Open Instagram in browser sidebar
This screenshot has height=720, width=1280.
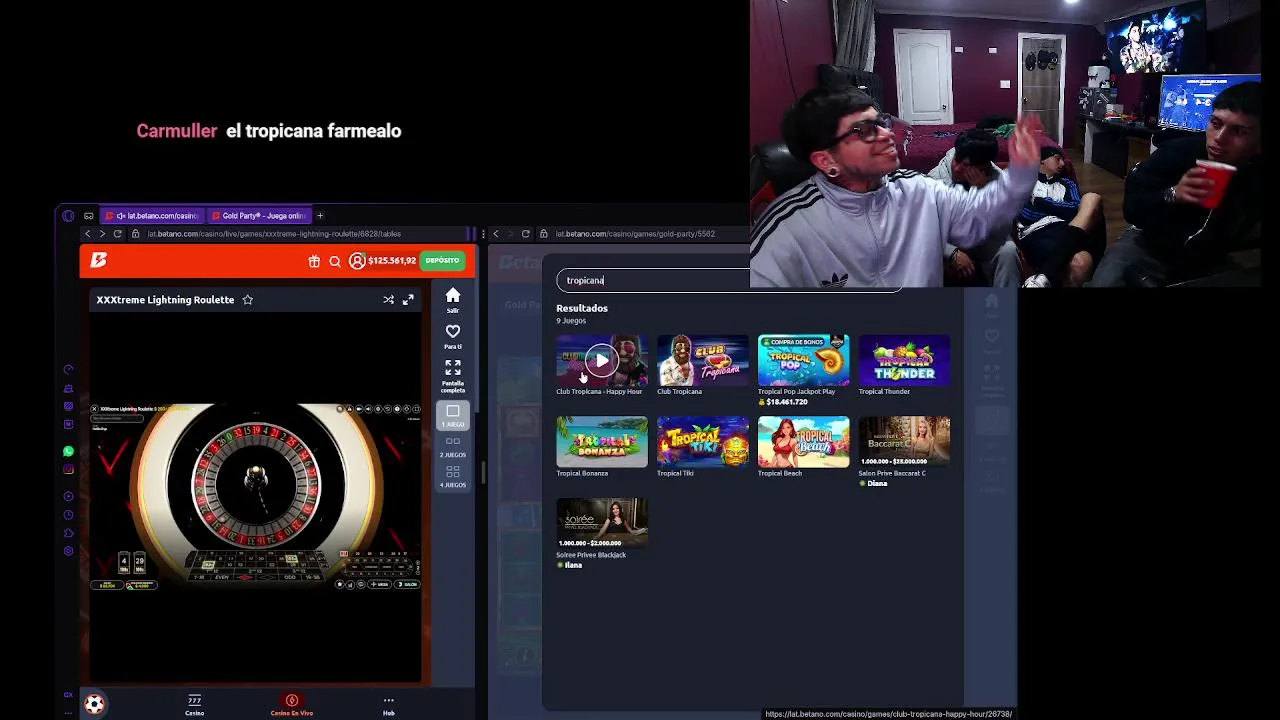(68, 469)
